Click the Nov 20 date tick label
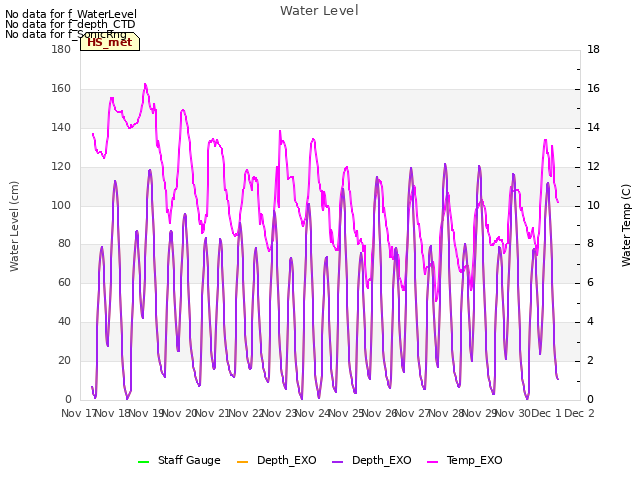This screenshot has height=480, width=640. click(x=180, y=413)
